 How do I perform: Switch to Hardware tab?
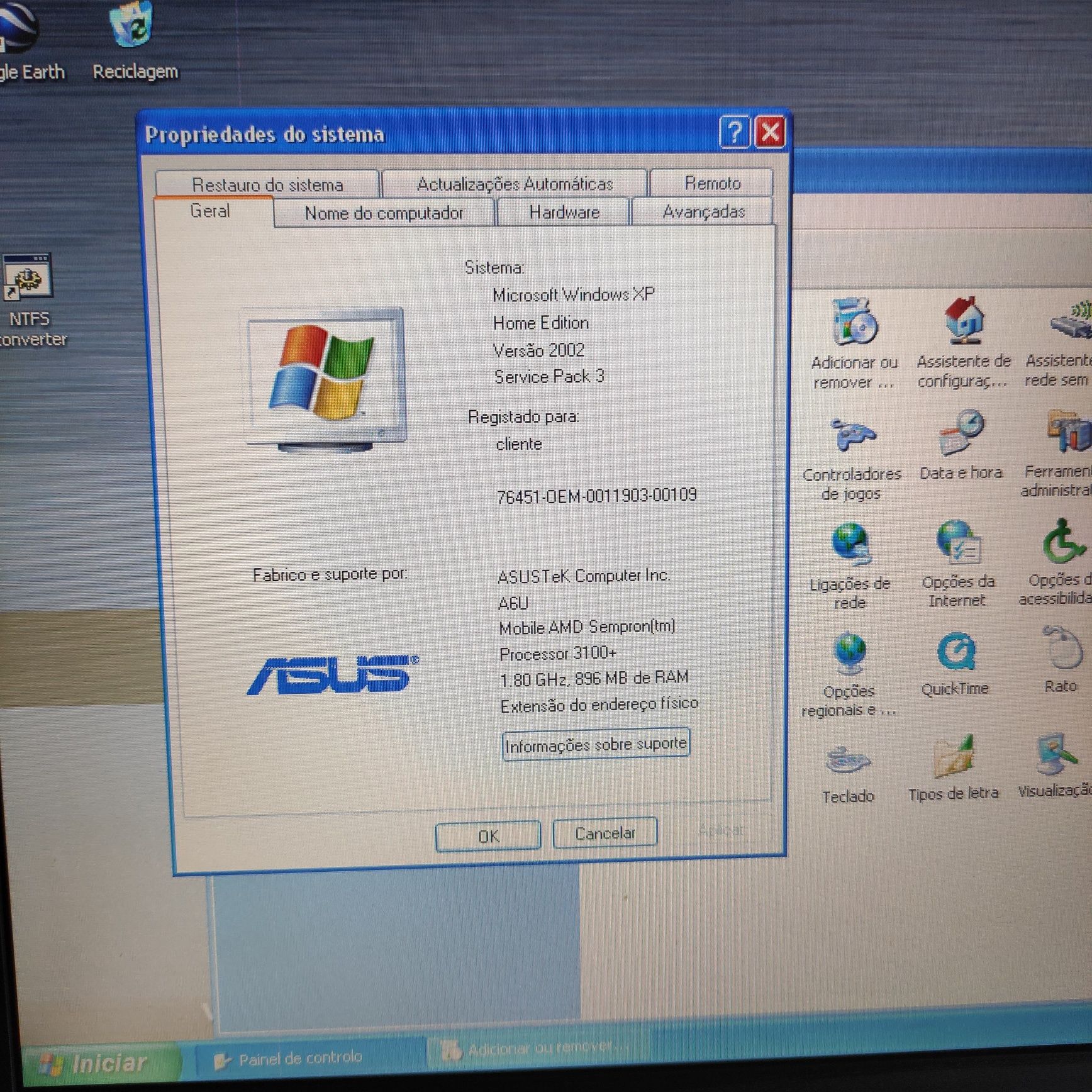[564, 212]
